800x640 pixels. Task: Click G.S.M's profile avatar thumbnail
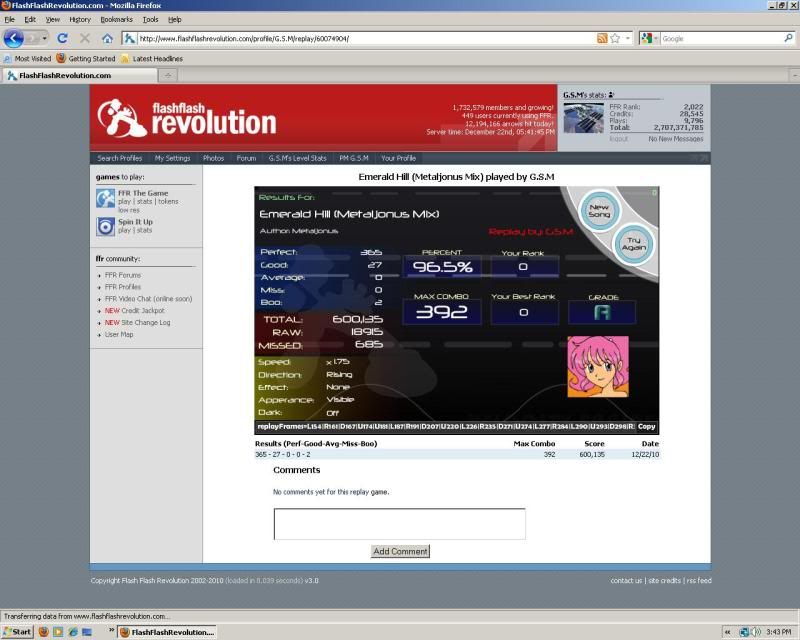[583, 118]
